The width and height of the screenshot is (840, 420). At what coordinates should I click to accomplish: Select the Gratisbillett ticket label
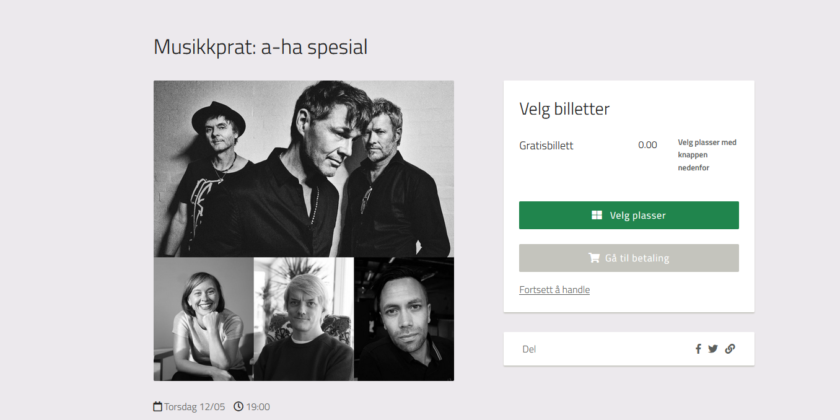[x=546, y=145]
